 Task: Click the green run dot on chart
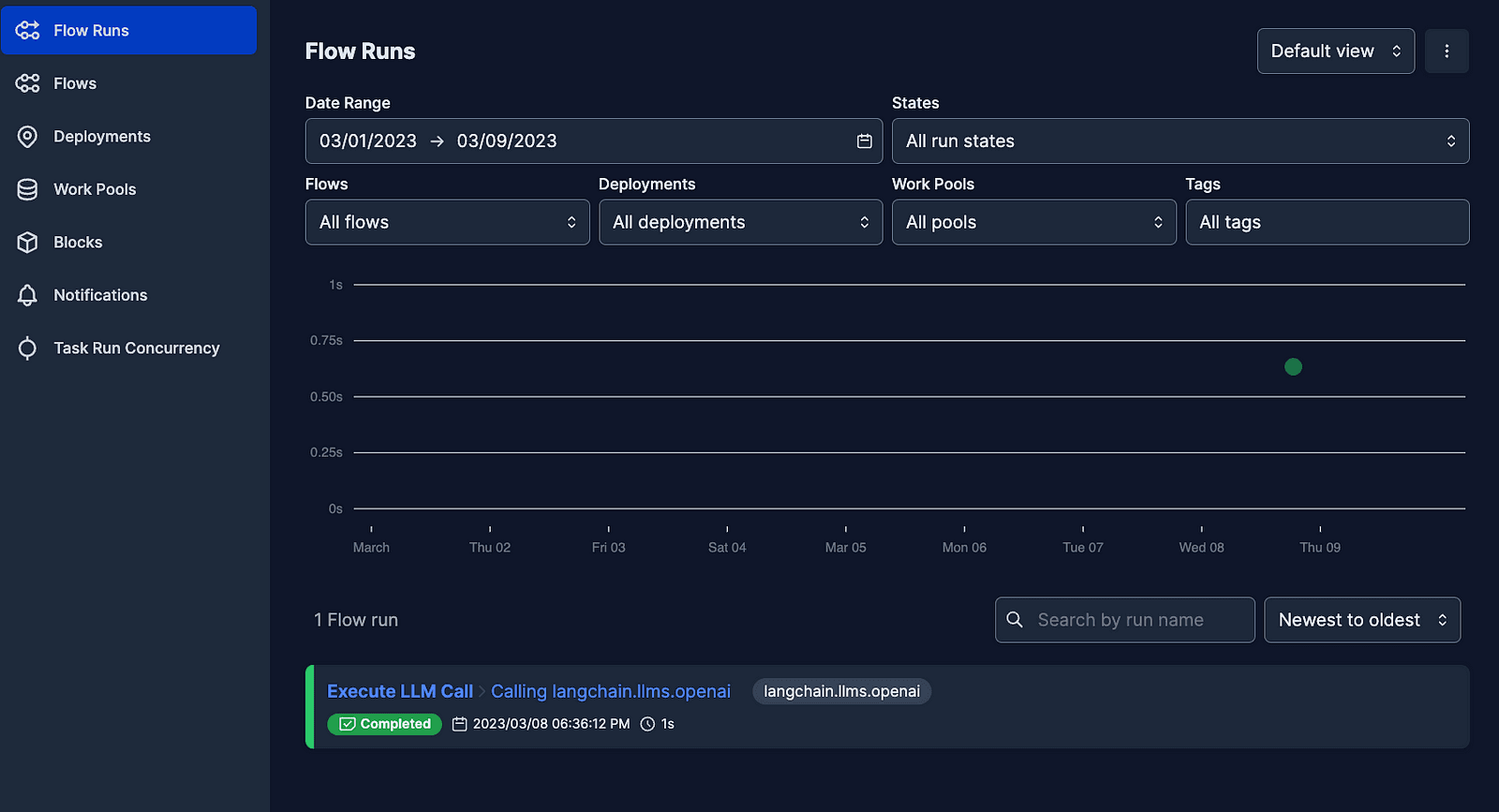1293,367
